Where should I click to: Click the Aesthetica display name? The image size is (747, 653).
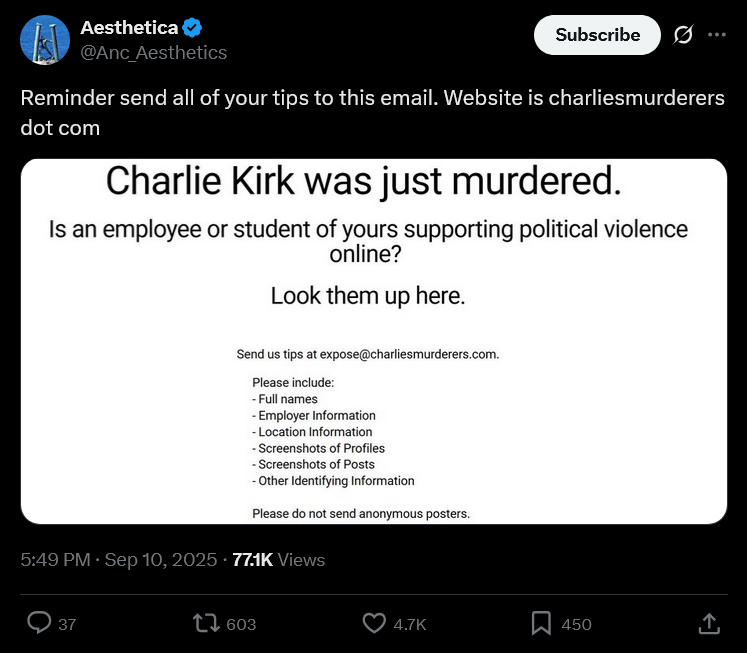click(129, 28)
